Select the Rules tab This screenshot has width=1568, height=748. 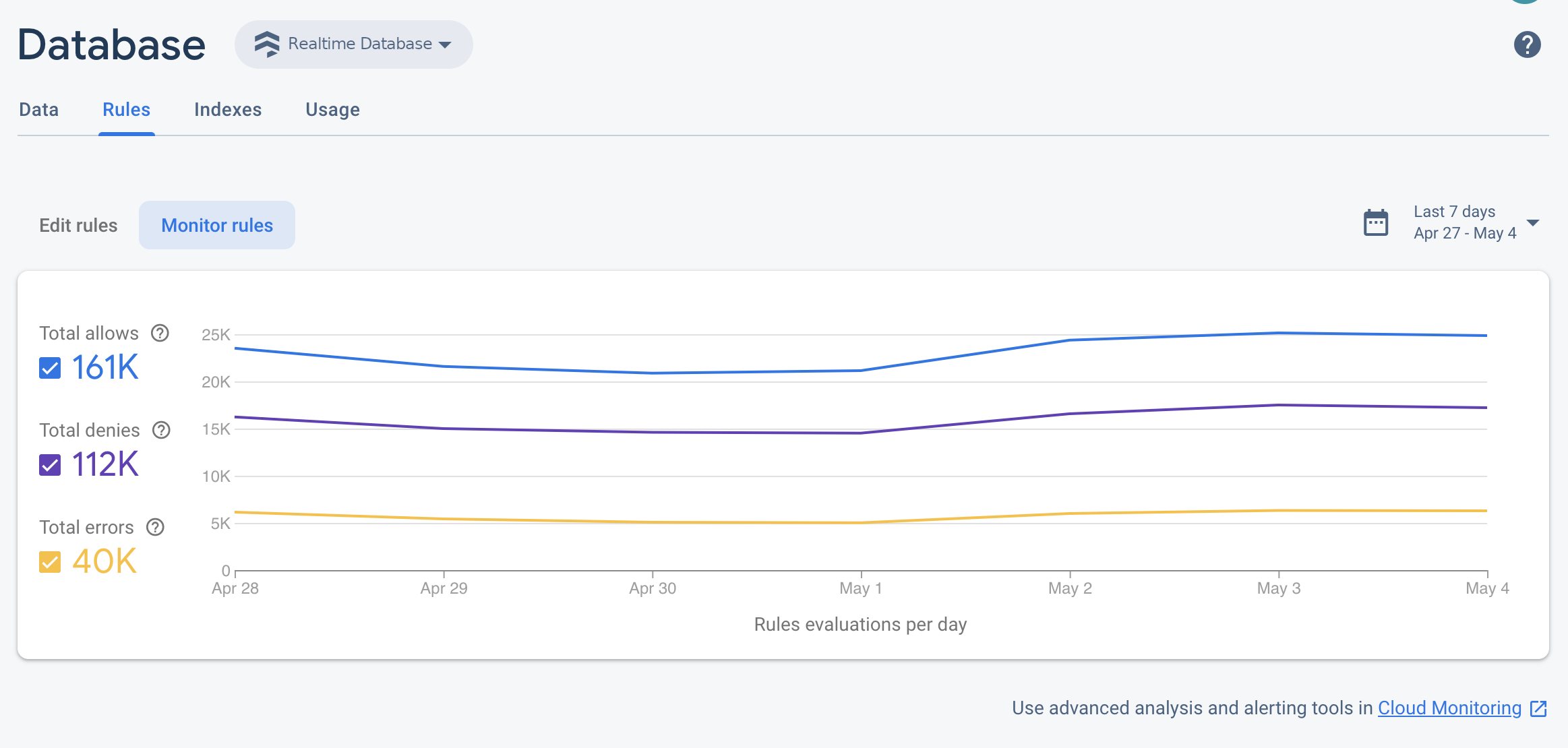click(127, 110)
